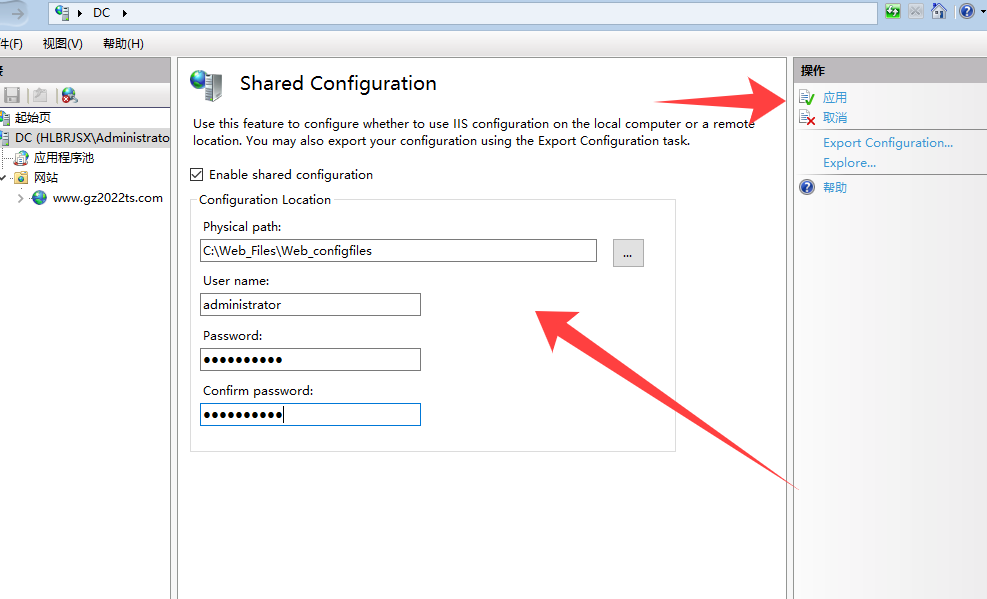The height and width of the screenshot is (599, 987).
Task: Open 帮助 in the actions pane
Action: point(834,187)
